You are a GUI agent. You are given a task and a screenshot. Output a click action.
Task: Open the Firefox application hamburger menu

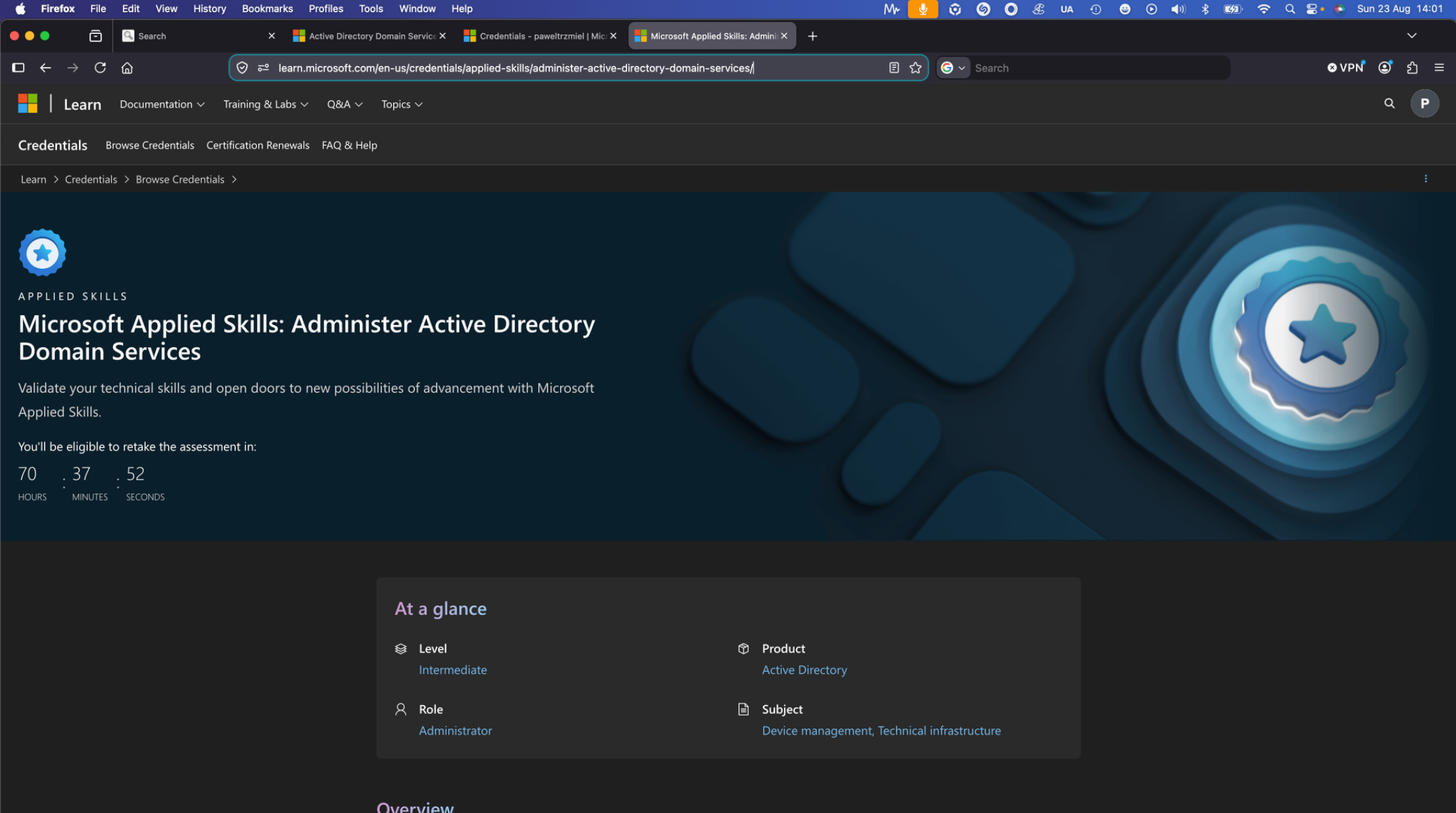[x=1439, y=68]
